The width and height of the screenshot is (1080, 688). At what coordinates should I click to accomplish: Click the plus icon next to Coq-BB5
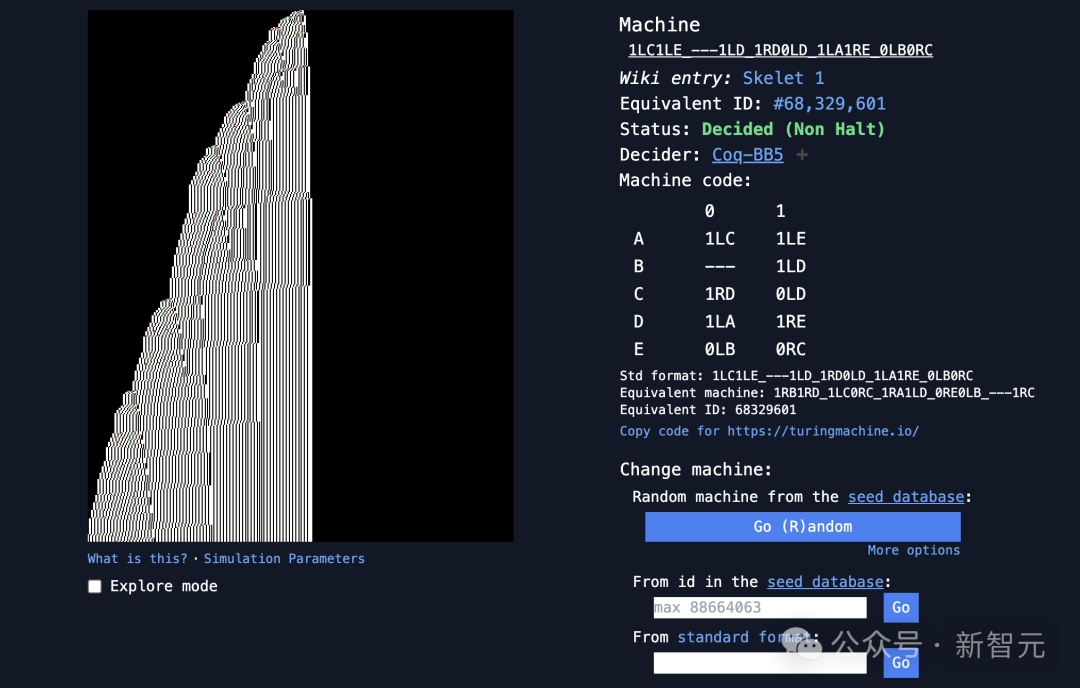[x=802, y=155]
